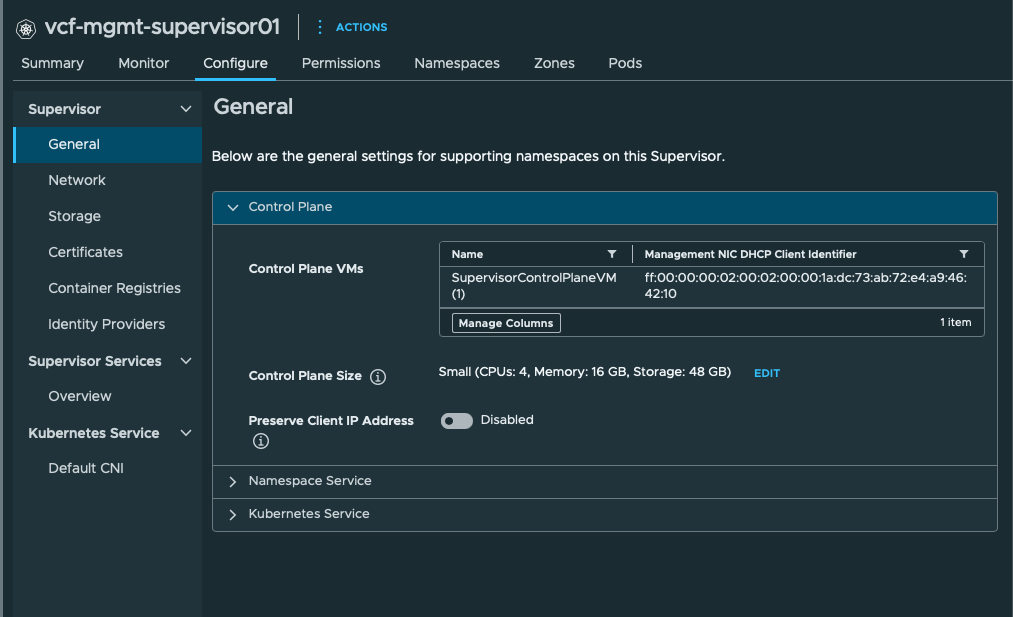
Task: Click the Management NIC DHCP Client Identifier header
Action: 750,255
